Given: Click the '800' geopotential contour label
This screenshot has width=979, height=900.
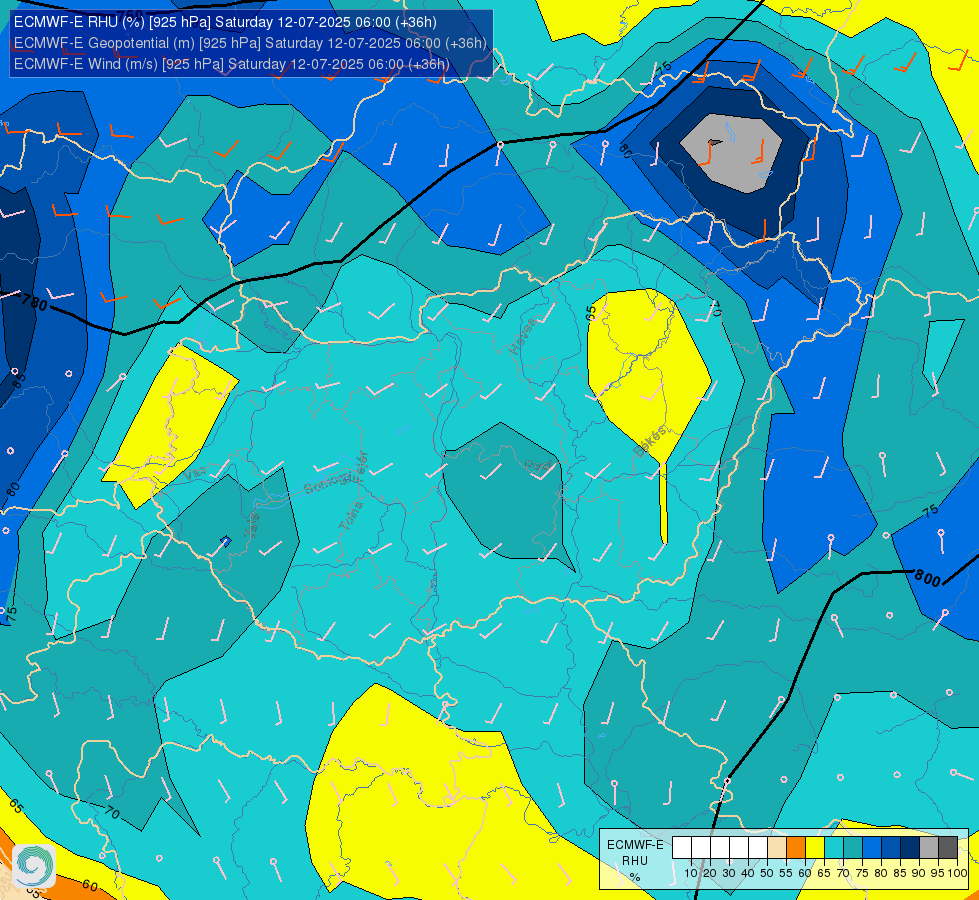Looking at the screenshot, I should pos(927,578).
